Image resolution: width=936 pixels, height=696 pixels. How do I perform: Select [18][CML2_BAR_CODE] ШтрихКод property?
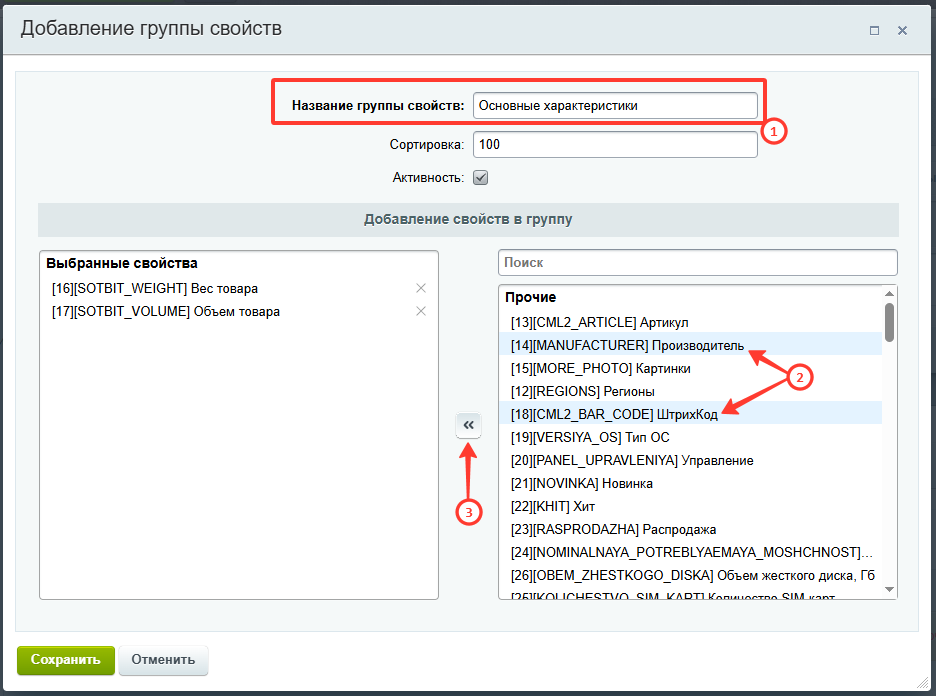point(690,414)
